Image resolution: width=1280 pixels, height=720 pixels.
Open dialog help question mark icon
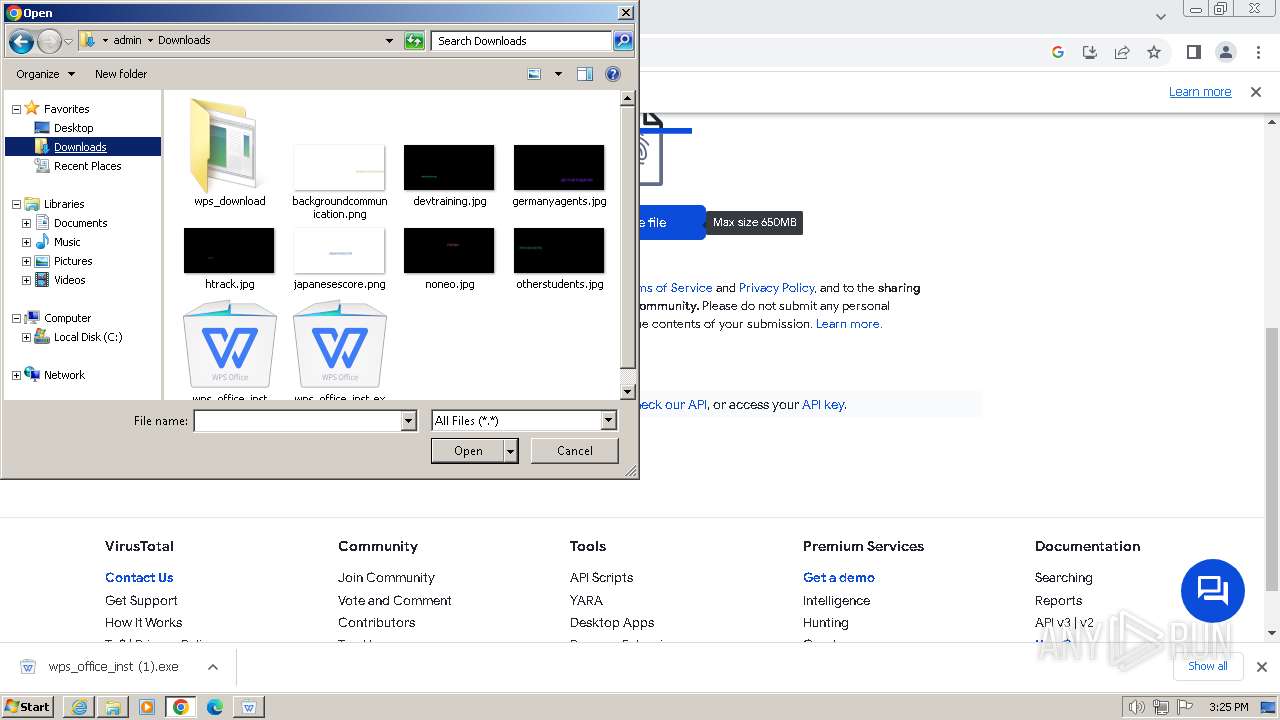tap(613, 74)
